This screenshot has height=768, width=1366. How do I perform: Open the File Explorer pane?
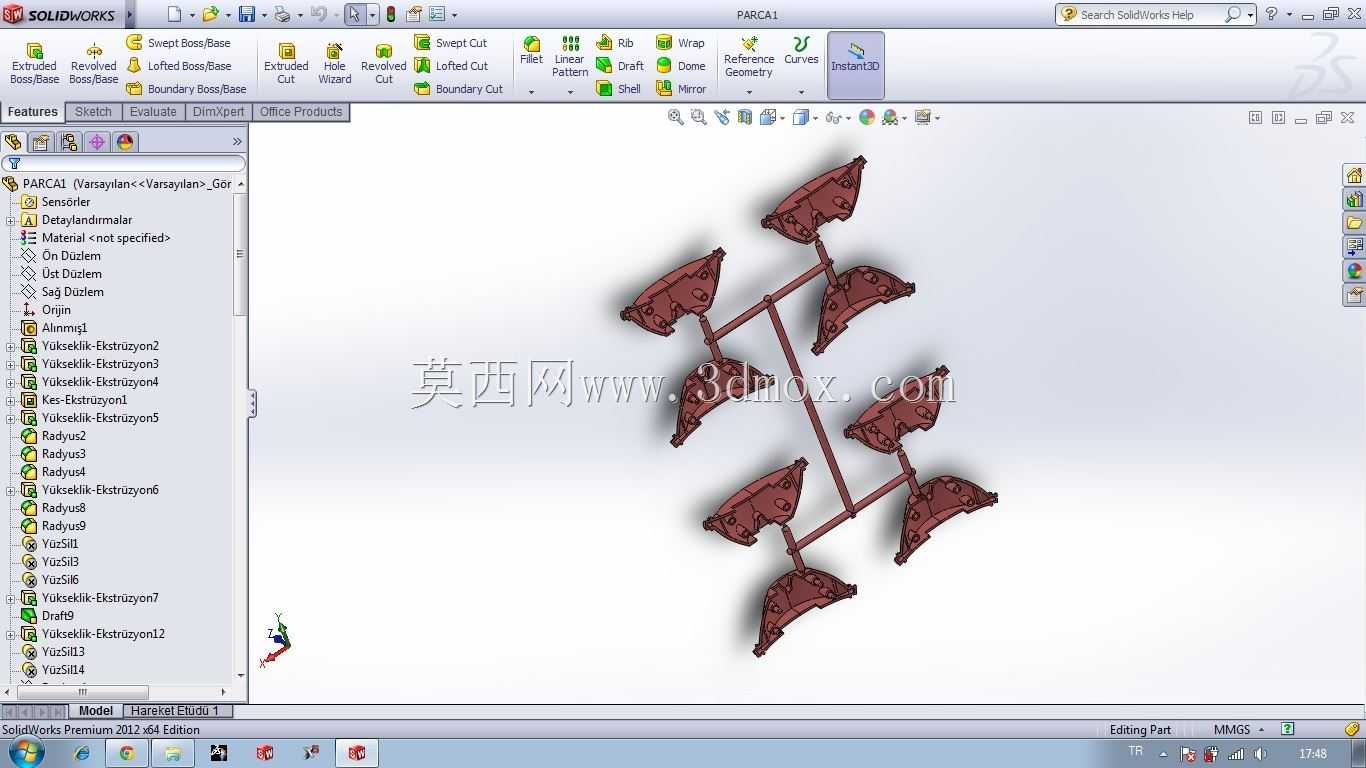click(x=1354, y=223)
